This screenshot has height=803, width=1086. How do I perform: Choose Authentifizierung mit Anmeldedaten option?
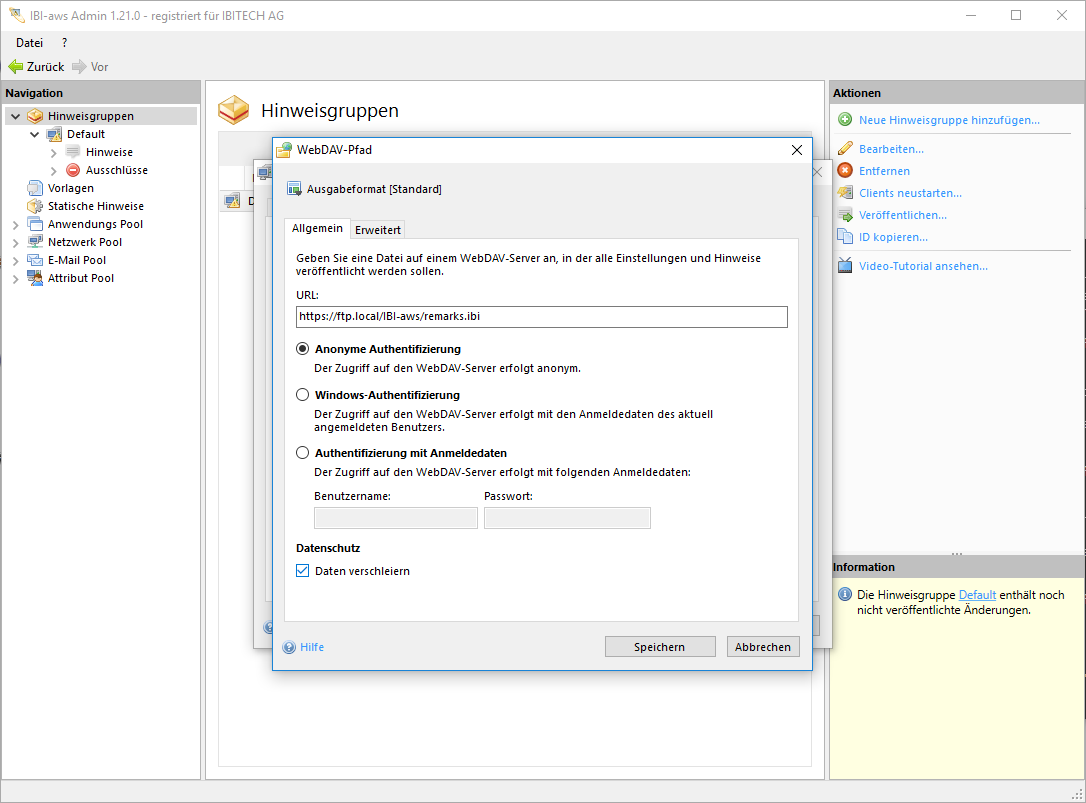click(303, 453)
